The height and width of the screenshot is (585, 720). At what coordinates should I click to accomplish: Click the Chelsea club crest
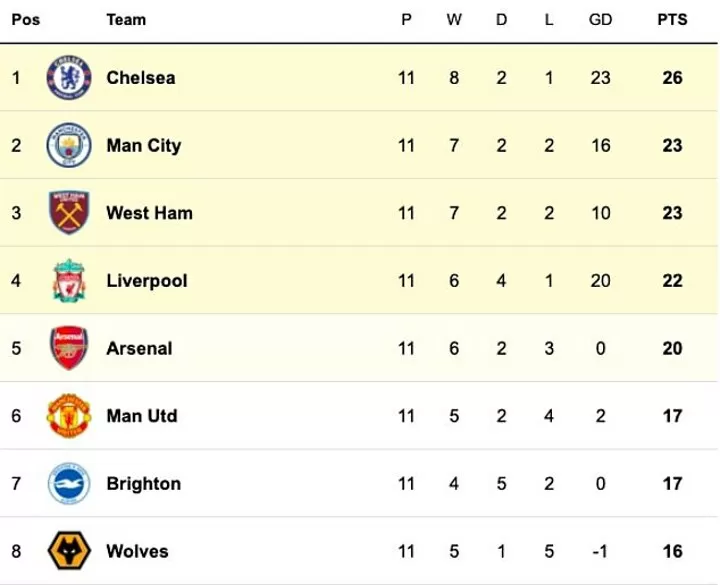click(x=69, y=77)
